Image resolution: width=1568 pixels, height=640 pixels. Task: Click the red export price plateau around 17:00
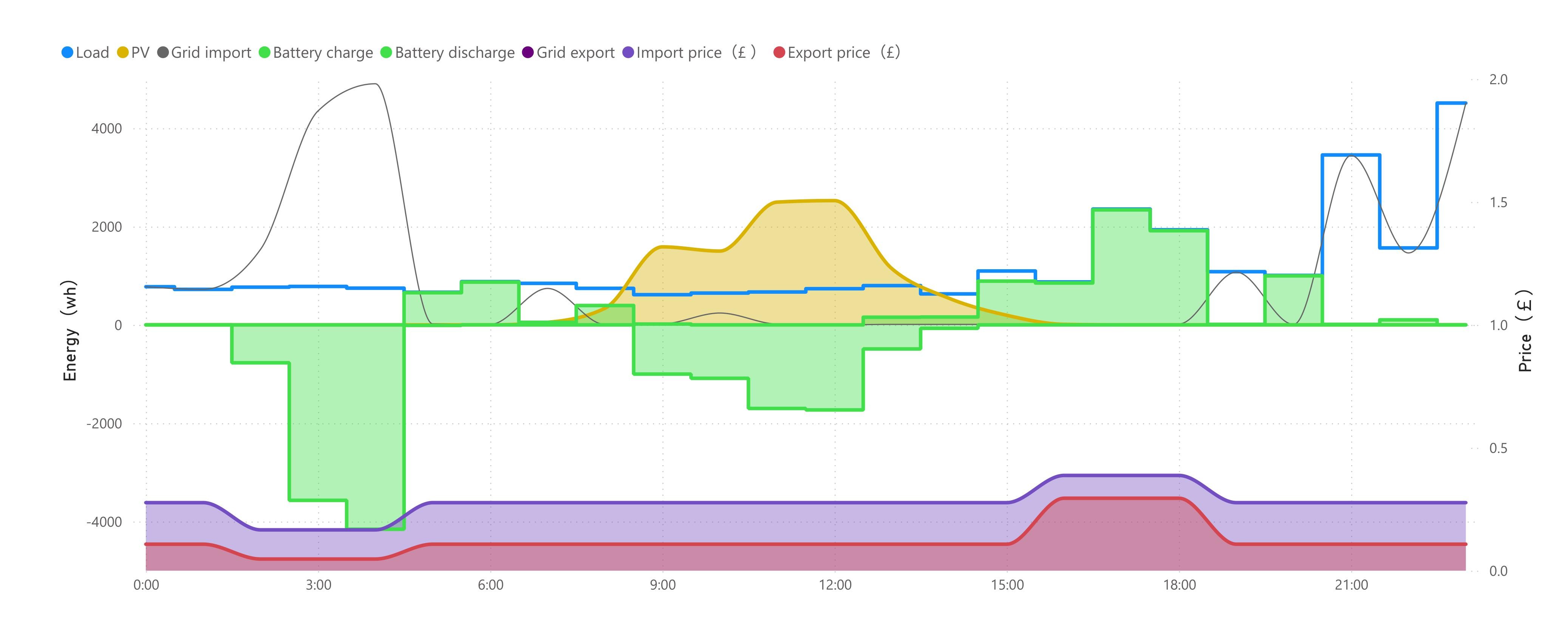(x=1122, y=498)
